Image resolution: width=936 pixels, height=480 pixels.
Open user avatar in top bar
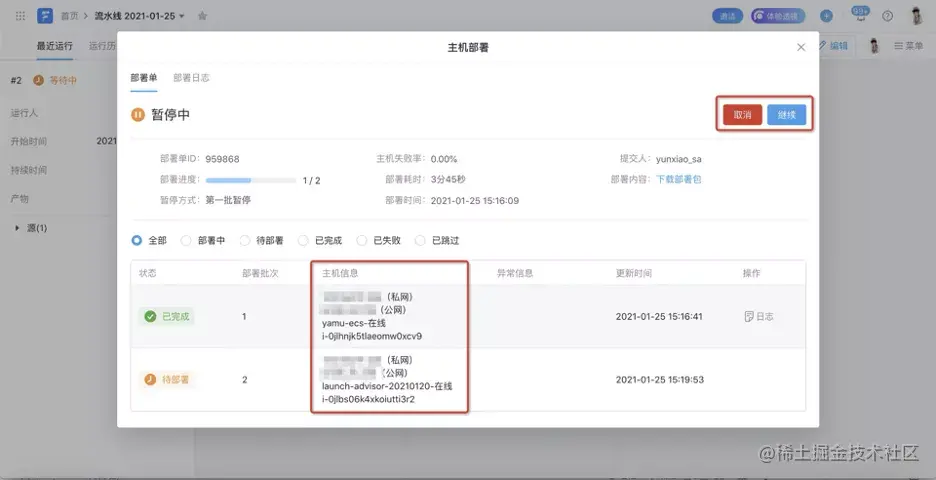pyautogui.click(x=917, y=16)
